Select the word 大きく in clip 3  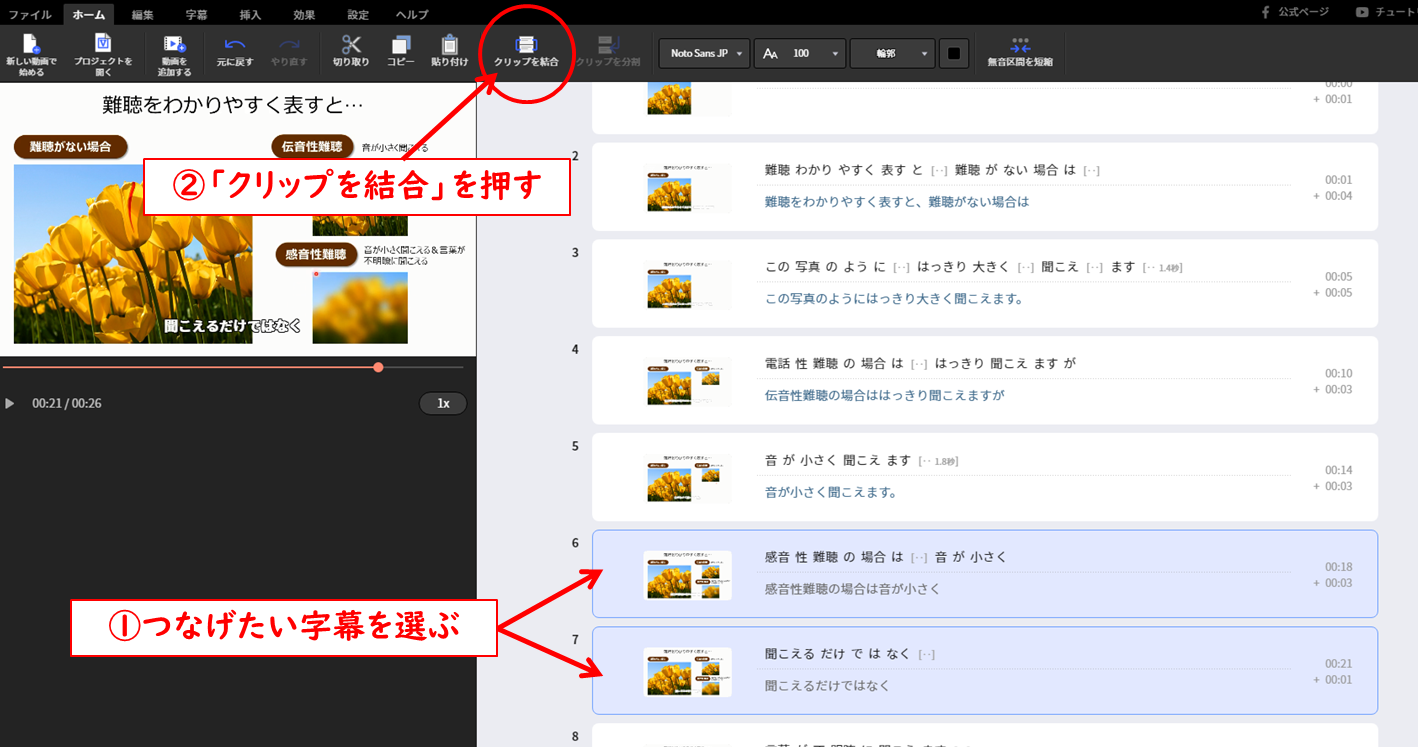click(x=992, y=267)
